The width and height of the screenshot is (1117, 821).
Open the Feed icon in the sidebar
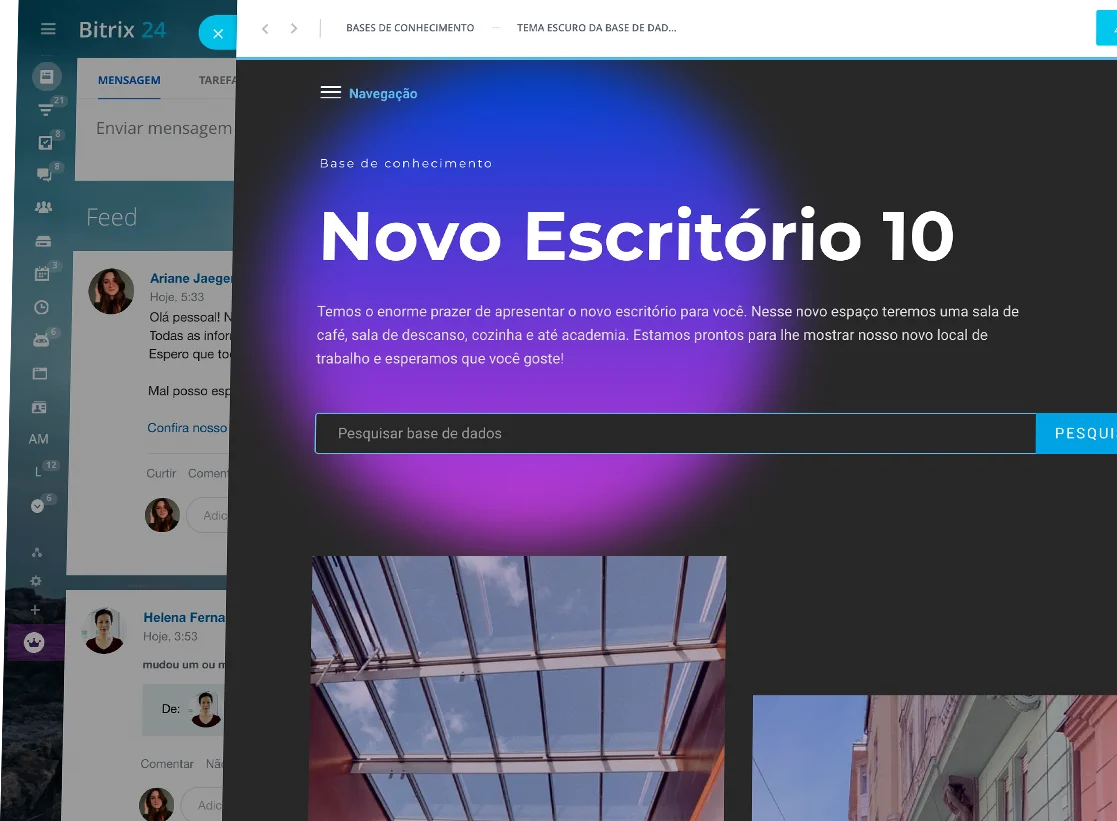pyautogui.click(x=46, y=76)
